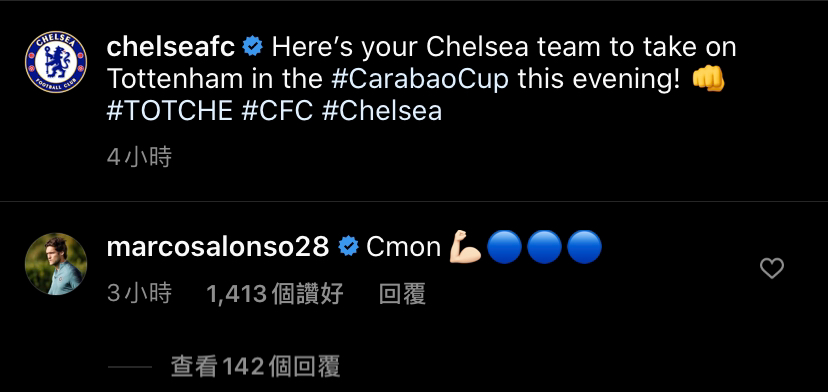Reply to marcosalonso28 via 回覆
The height and width of the screenshot is (392, 828).
tap(402, 294)
